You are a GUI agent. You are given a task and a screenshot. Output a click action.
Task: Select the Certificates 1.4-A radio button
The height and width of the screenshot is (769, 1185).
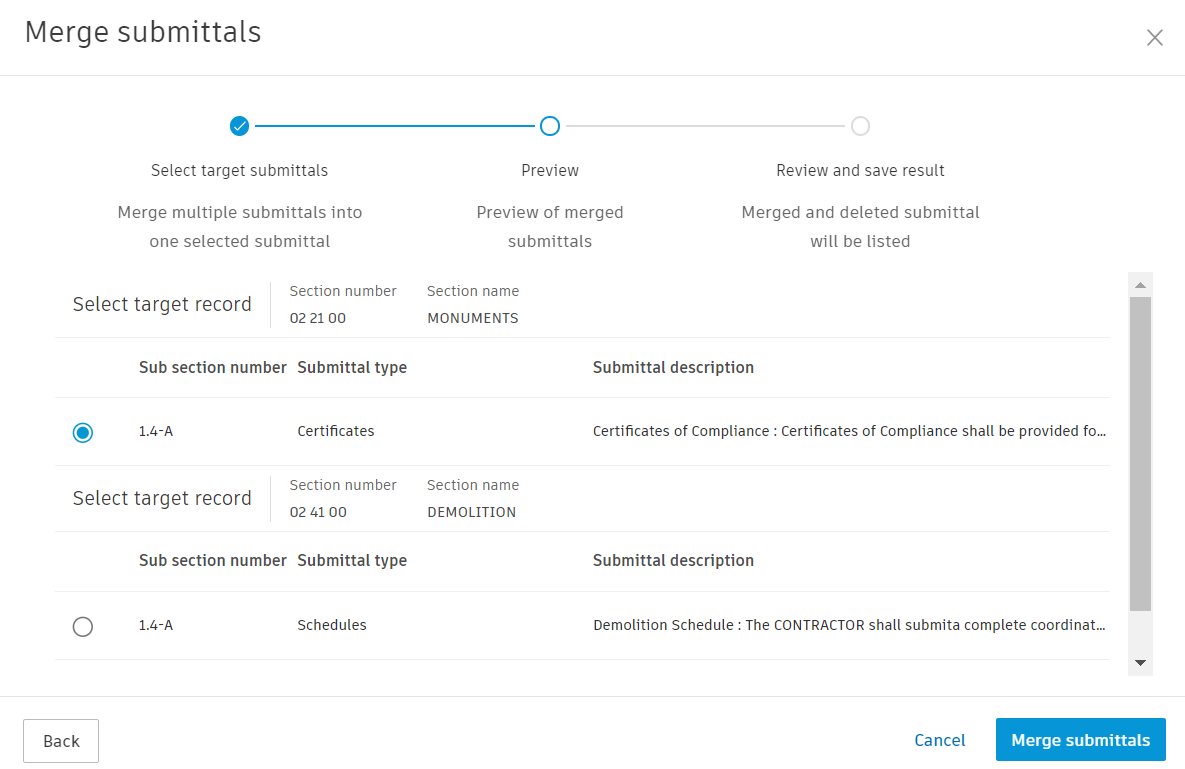[x=83, y=432]
